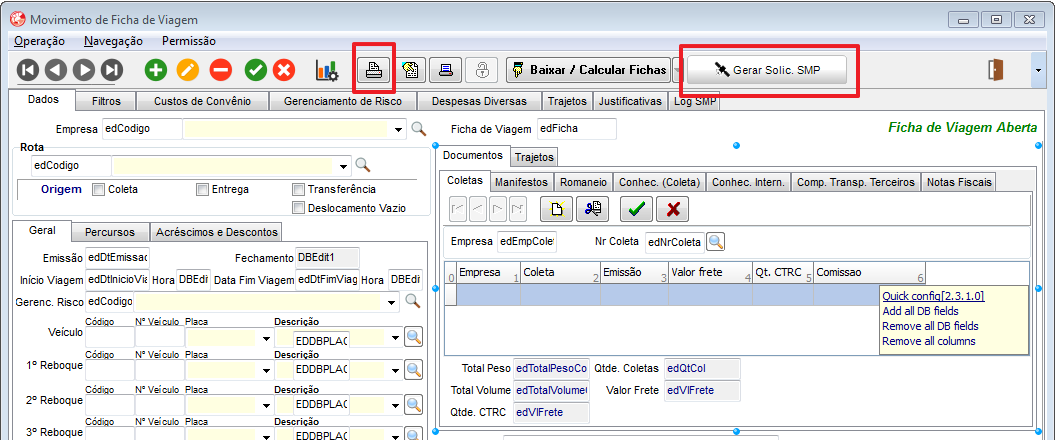Cancel coleta with red X button
The height and width of the screenshot is (440, 1057).
[x=673, y=209]
